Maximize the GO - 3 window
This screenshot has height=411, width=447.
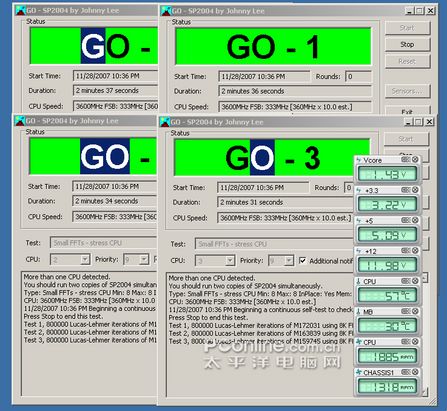coord(418,122)
